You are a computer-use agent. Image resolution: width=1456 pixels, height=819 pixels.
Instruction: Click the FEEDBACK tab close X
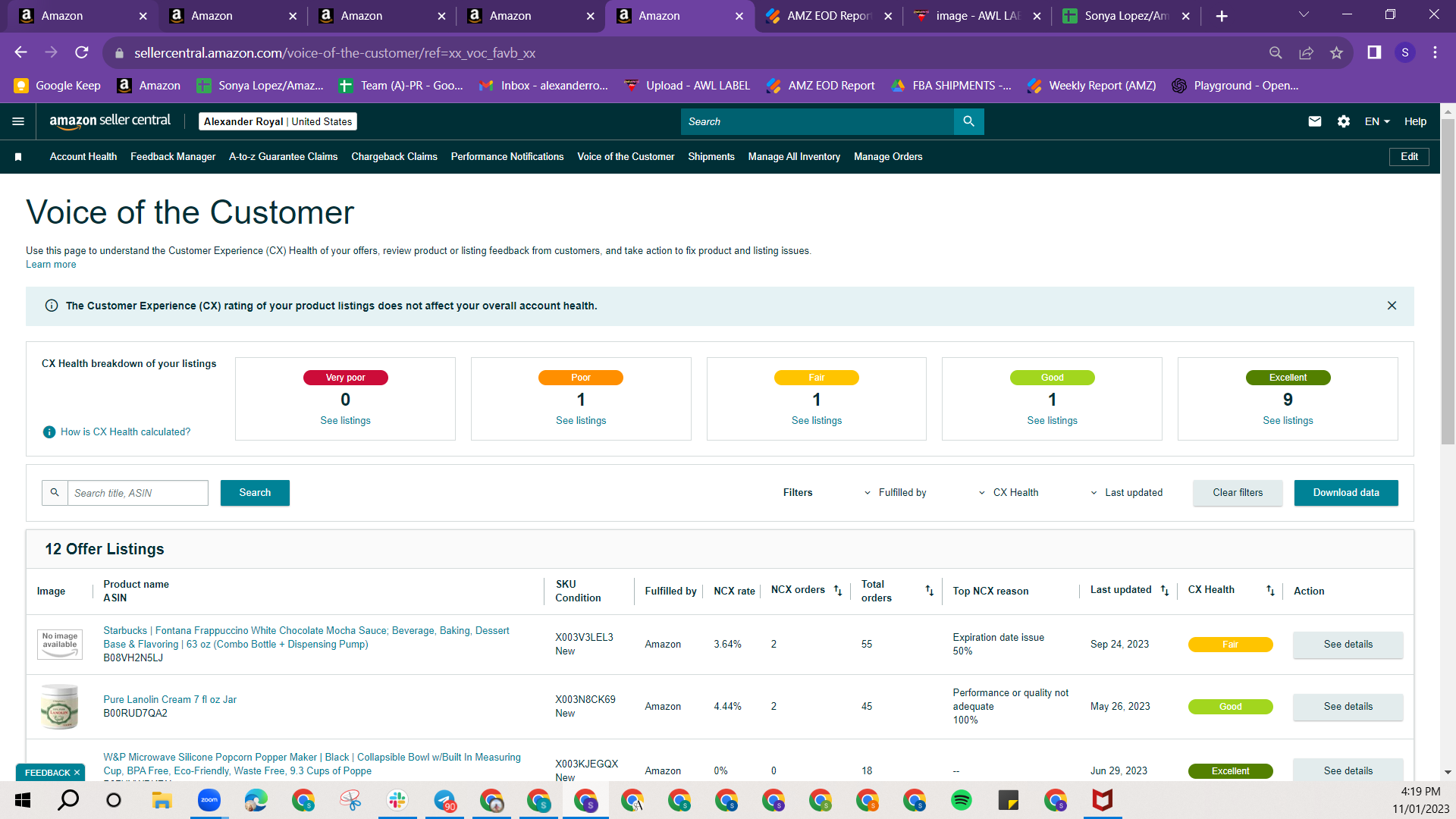tap(77, 773)
